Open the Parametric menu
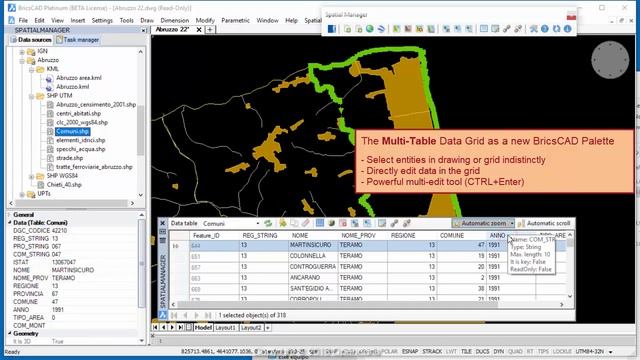Screen dimensions: 640x360 pyautogui.click(x=235, y=20)
